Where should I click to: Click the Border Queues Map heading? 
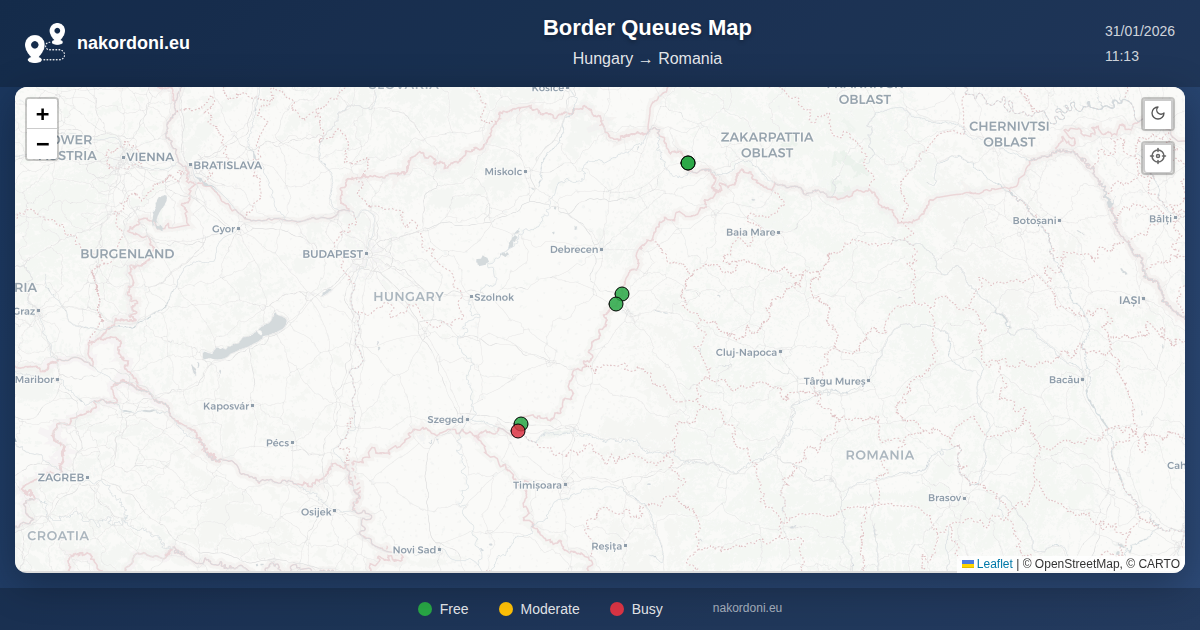pyautogui.click(x=647, y=28)
